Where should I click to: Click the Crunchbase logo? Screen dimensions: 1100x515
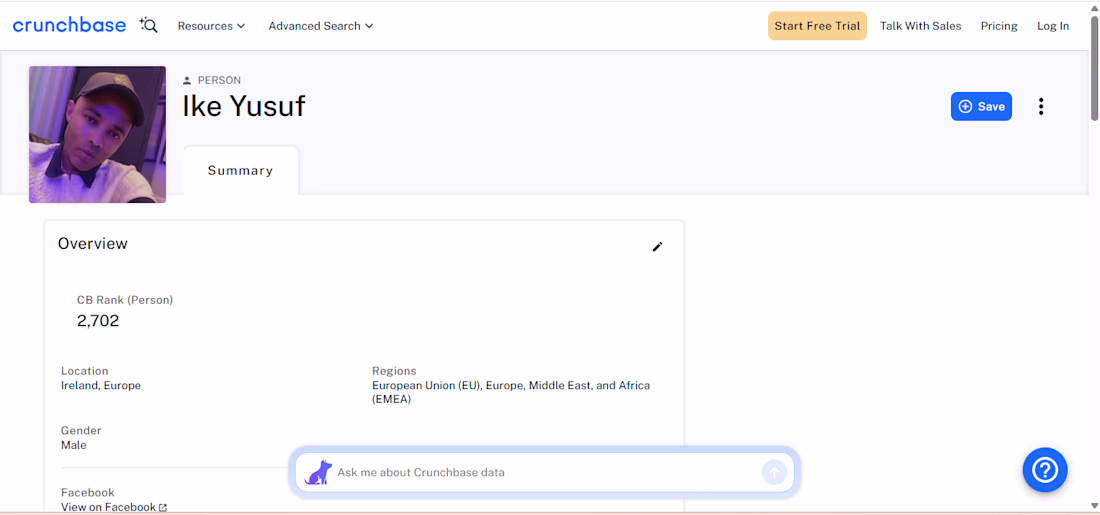tap(69, 25)
